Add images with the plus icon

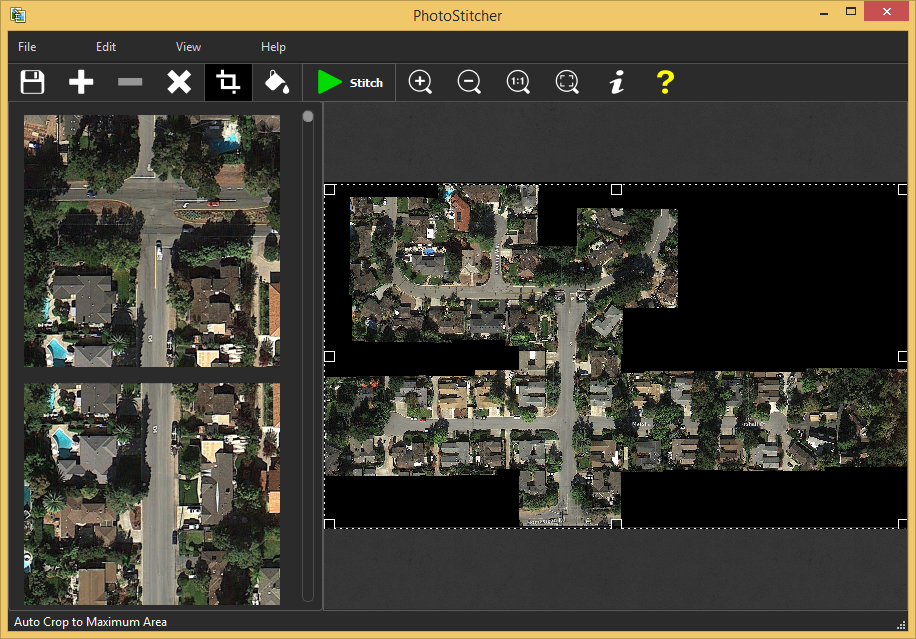tap(81, 82)
